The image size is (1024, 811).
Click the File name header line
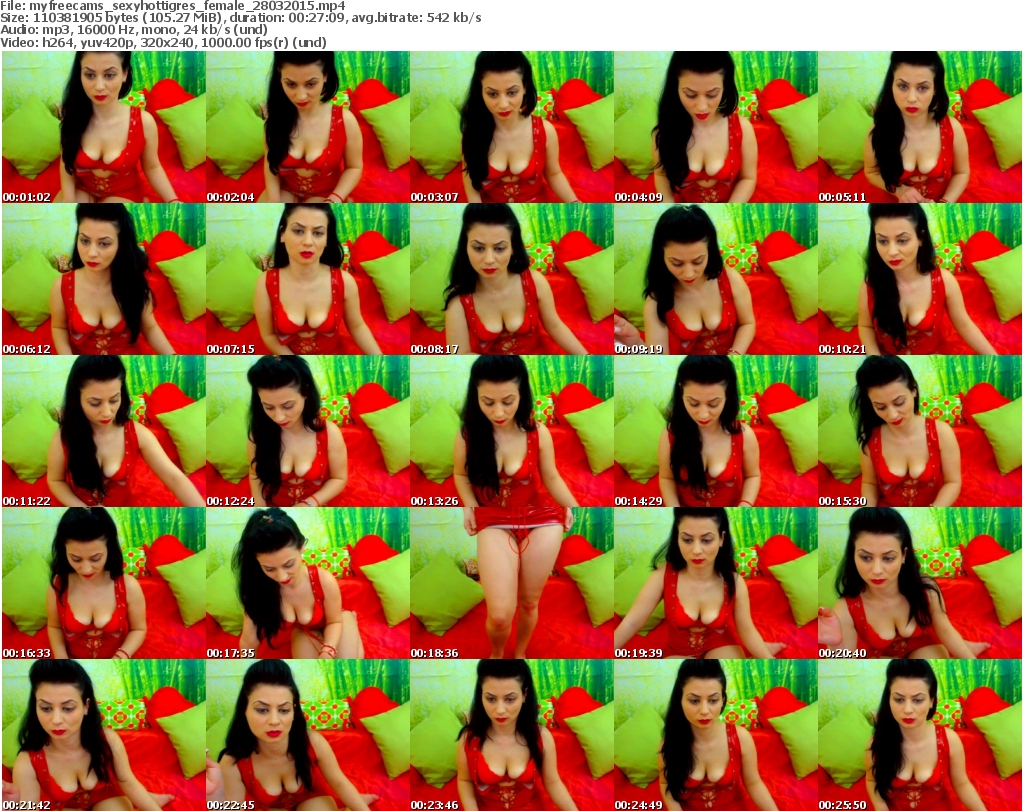point(173,5)
